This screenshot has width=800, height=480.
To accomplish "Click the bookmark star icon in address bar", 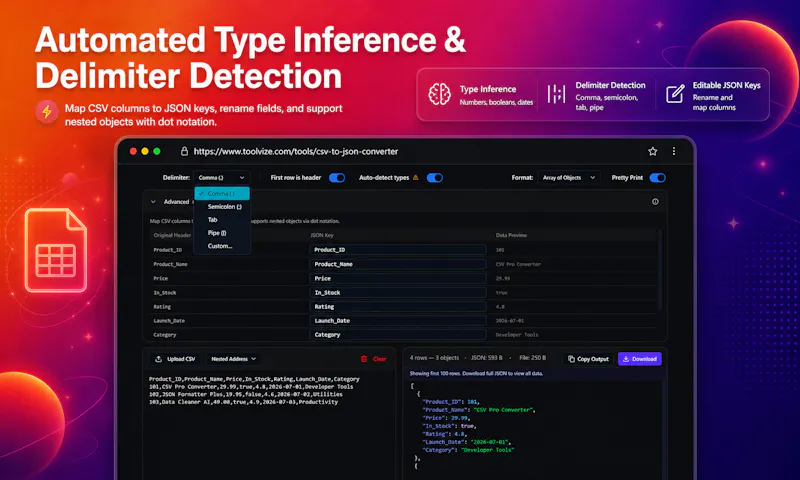I will [652, 151].
